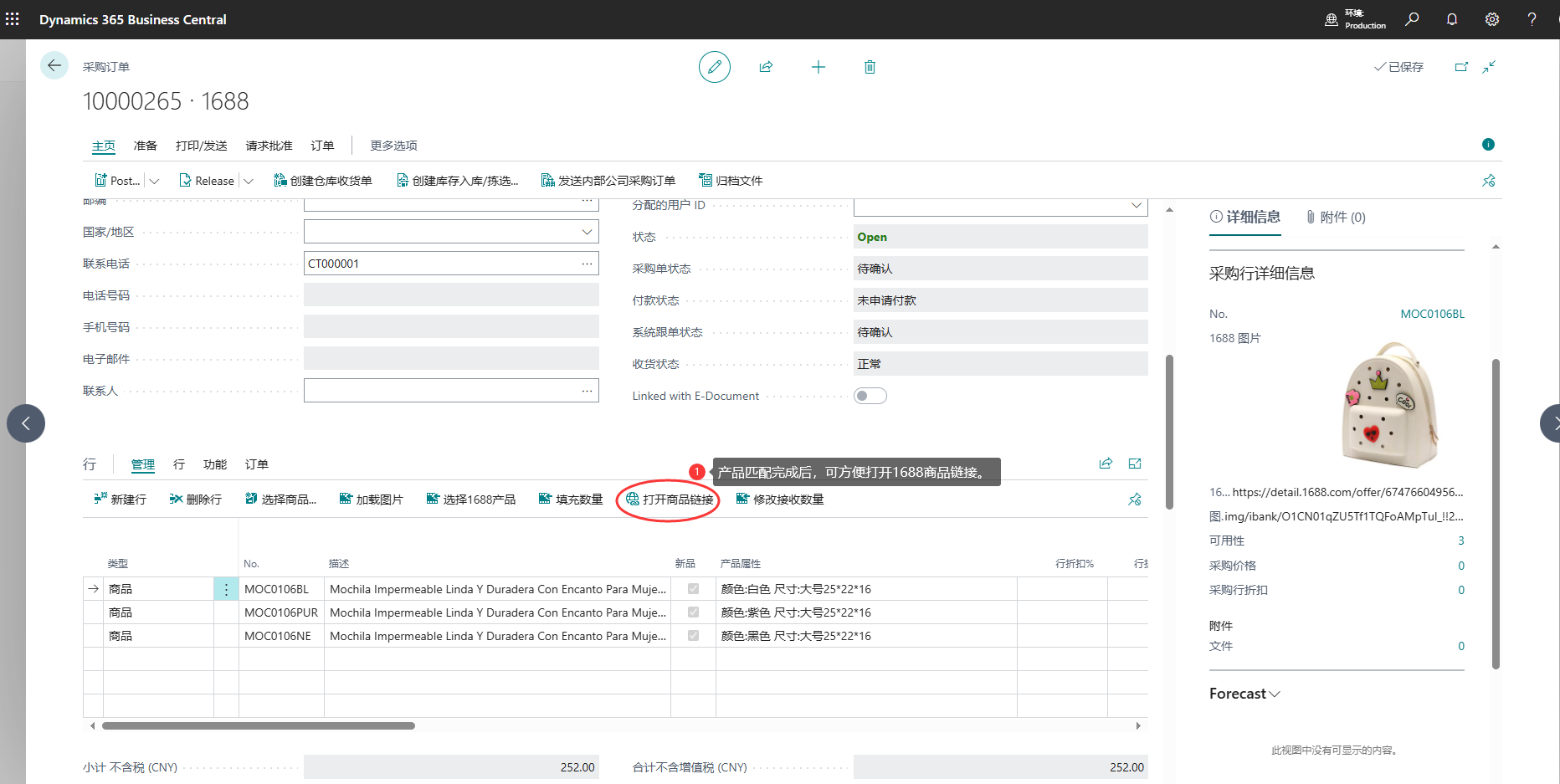
Task: Click the back arrow button
Action: [54, 65]
